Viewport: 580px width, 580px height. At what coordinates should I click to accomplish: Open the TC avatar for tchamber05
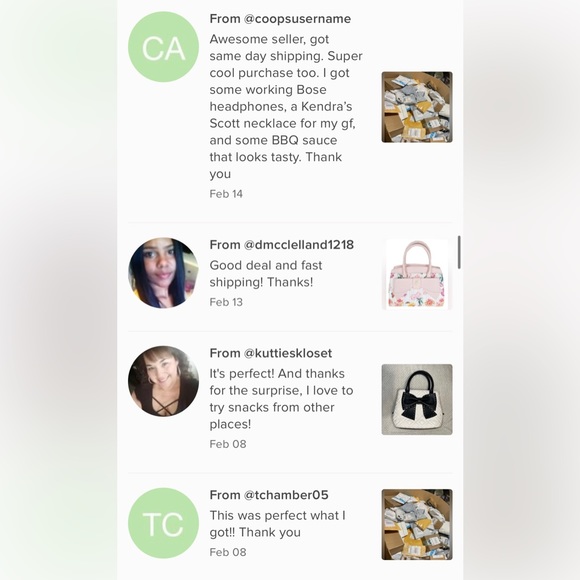[163, 523]
